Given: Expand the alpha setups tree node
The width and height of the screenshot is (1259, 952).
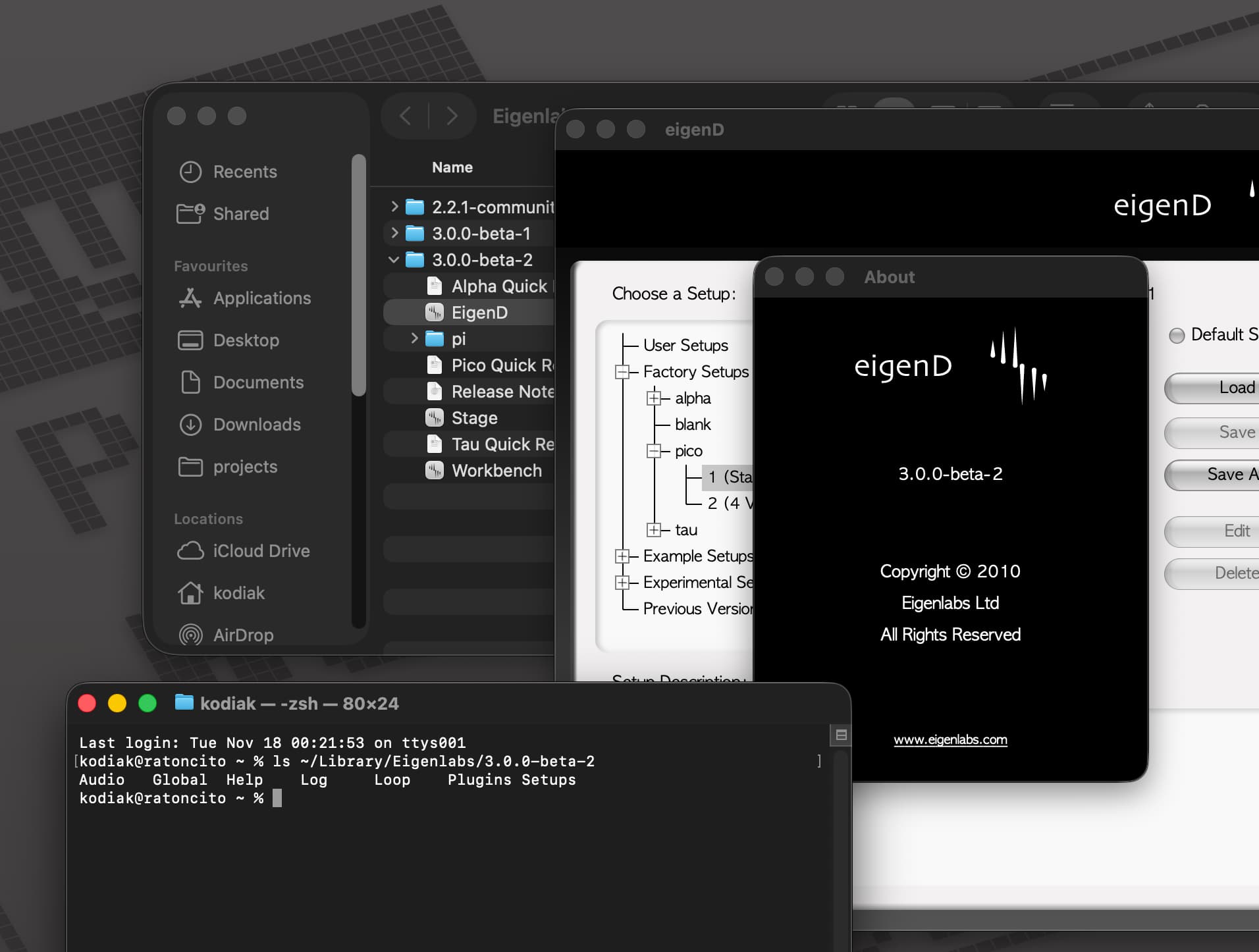Looking at the screenshot, I should coord(654,398).
